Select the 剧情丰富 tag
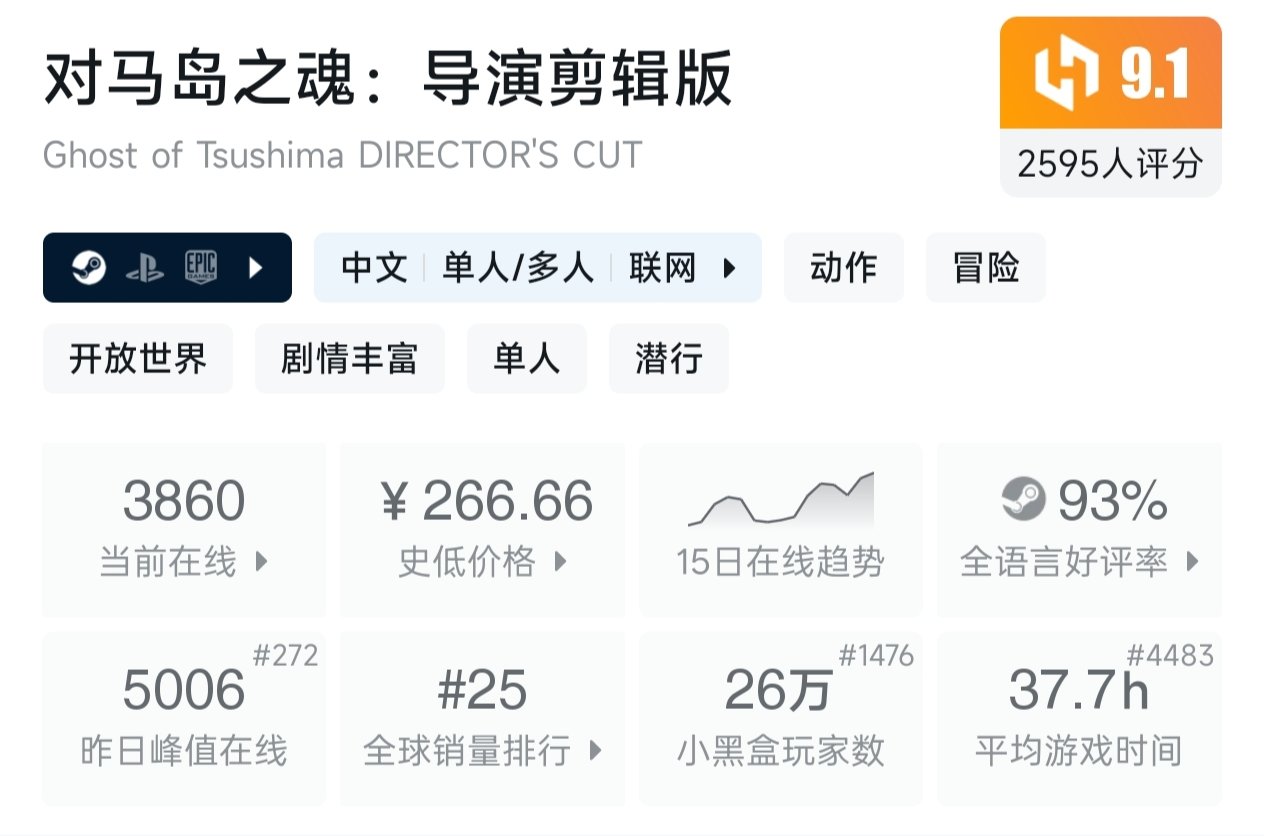This screenshot has height=836, width=1264. click(350, 358)
